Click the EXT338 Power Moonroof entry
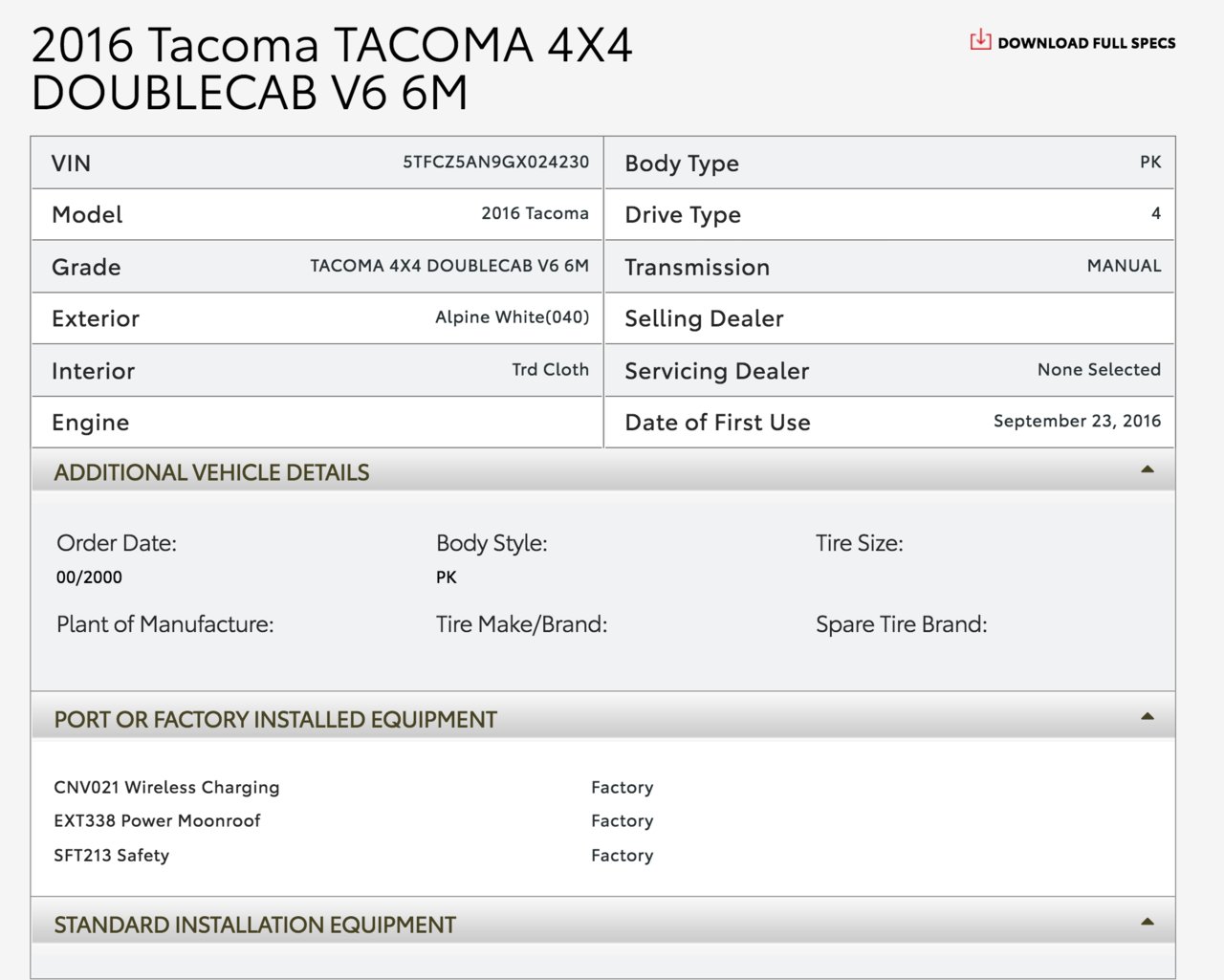The width and height of the screenshot is (1224, 980). (157, 820)
